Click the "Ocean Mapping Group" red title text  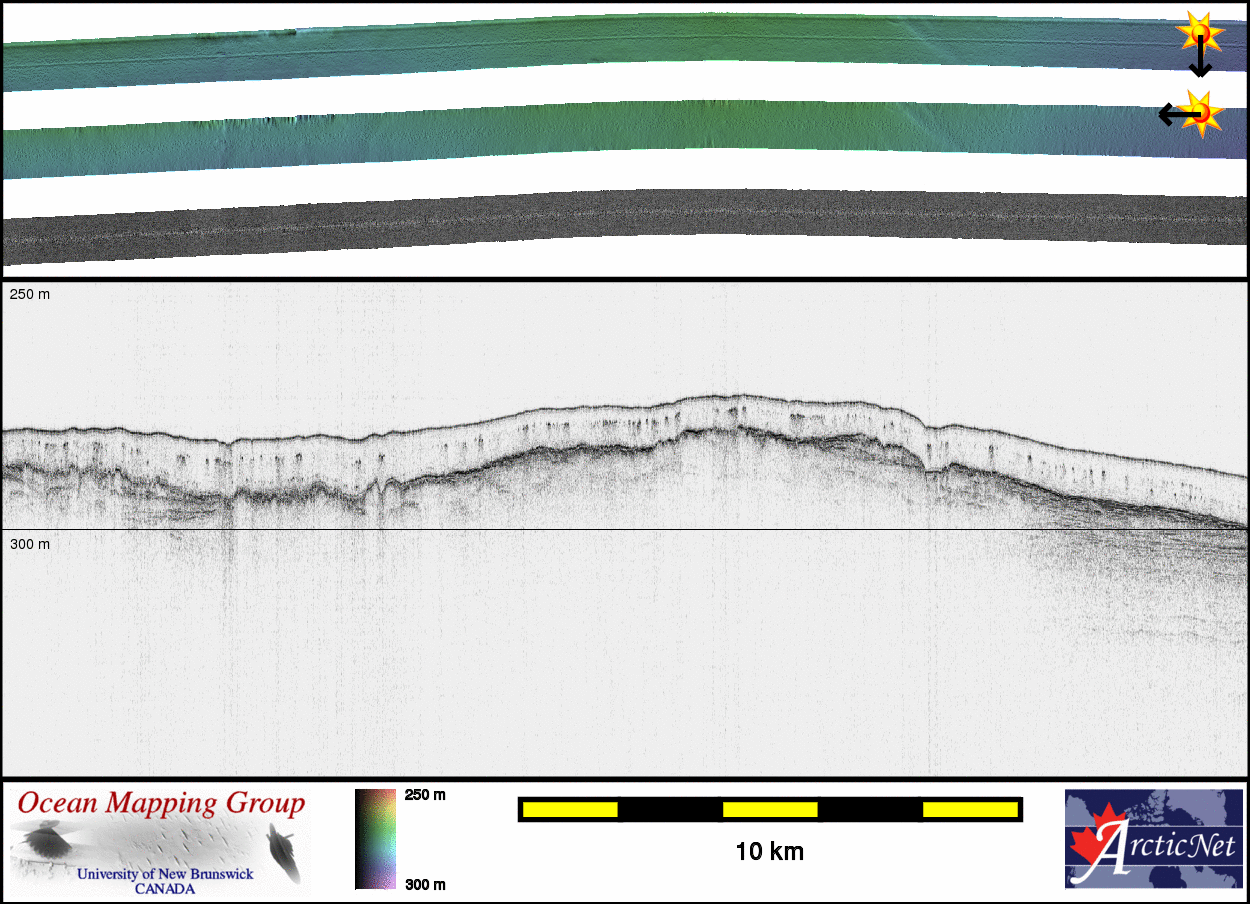click(161, 803)
